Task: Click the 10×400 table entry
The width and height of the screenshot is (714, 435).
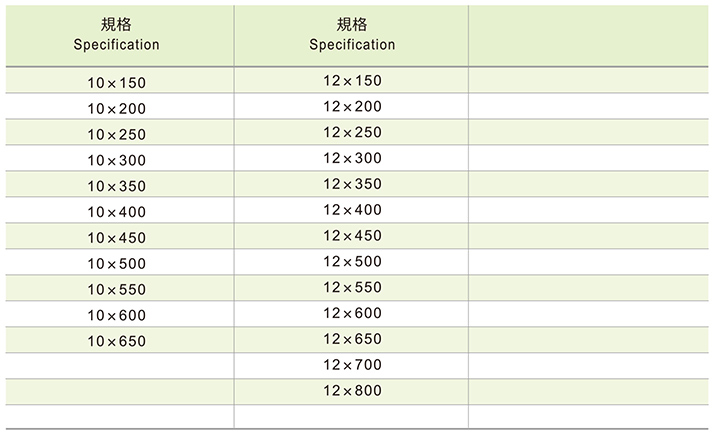Action: (117, 211)
